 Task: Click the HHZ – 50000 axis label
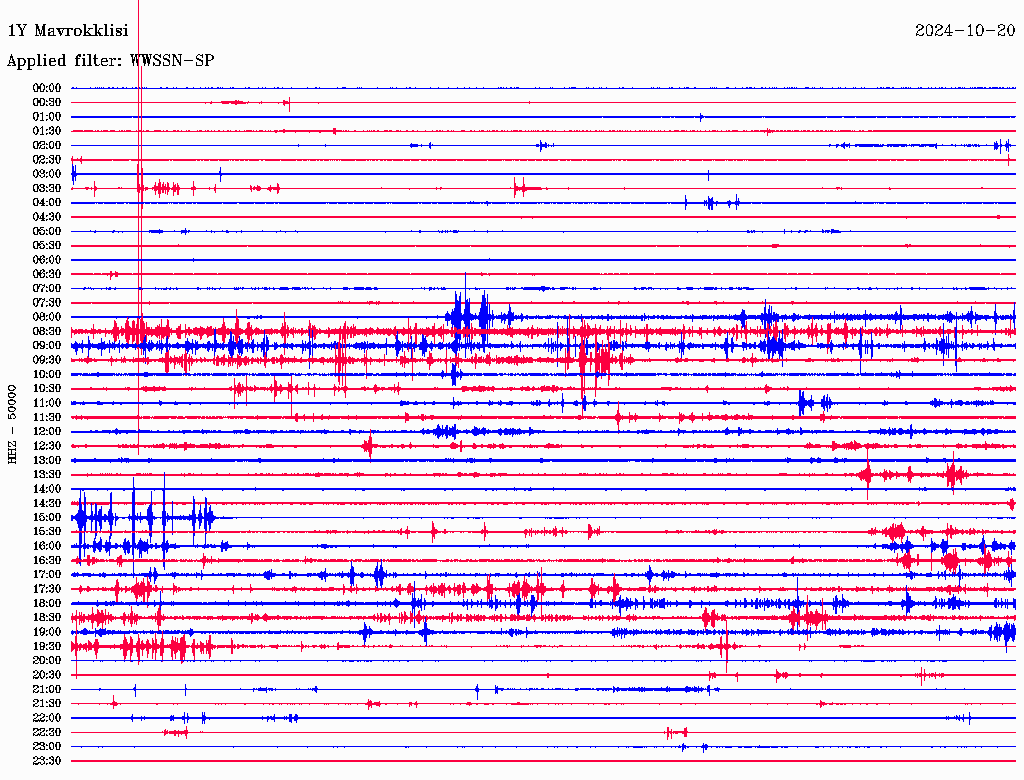12,424
